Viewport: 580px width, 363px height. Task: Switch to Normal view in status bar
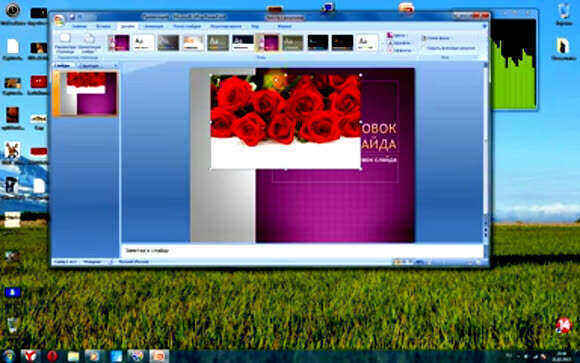coord(397,262)
